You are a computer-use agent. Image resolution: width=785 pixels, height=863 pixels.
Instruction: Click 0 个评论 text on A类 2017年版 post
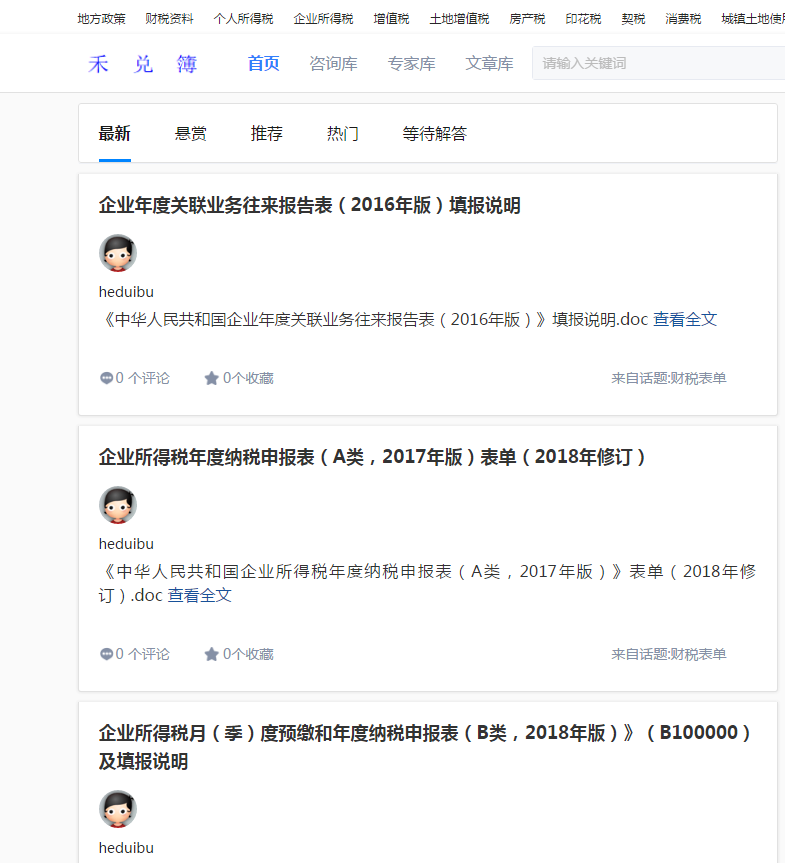pos(143,654)
